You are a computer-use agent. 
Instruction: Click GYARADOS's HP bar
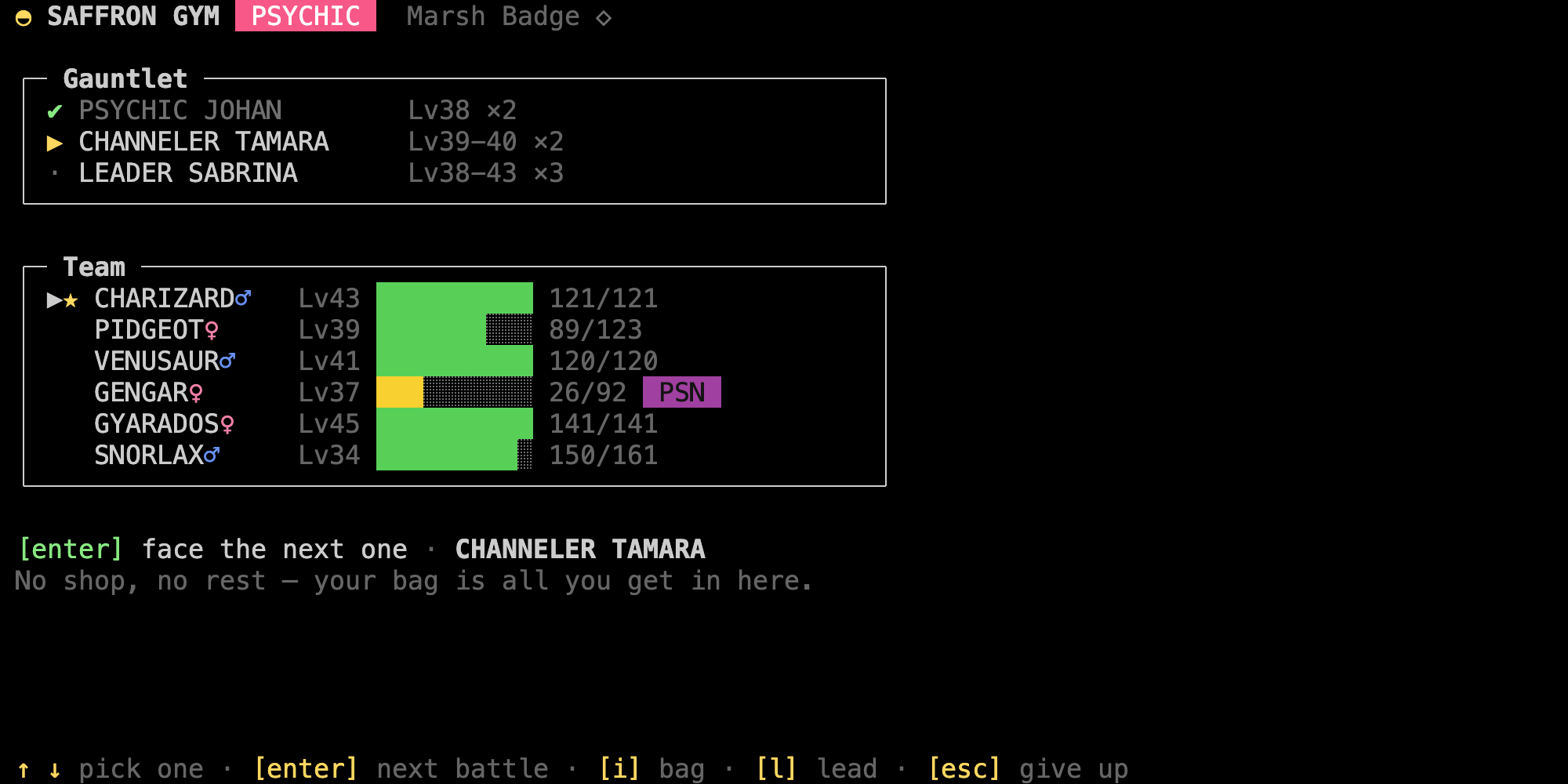click(455, 423)
